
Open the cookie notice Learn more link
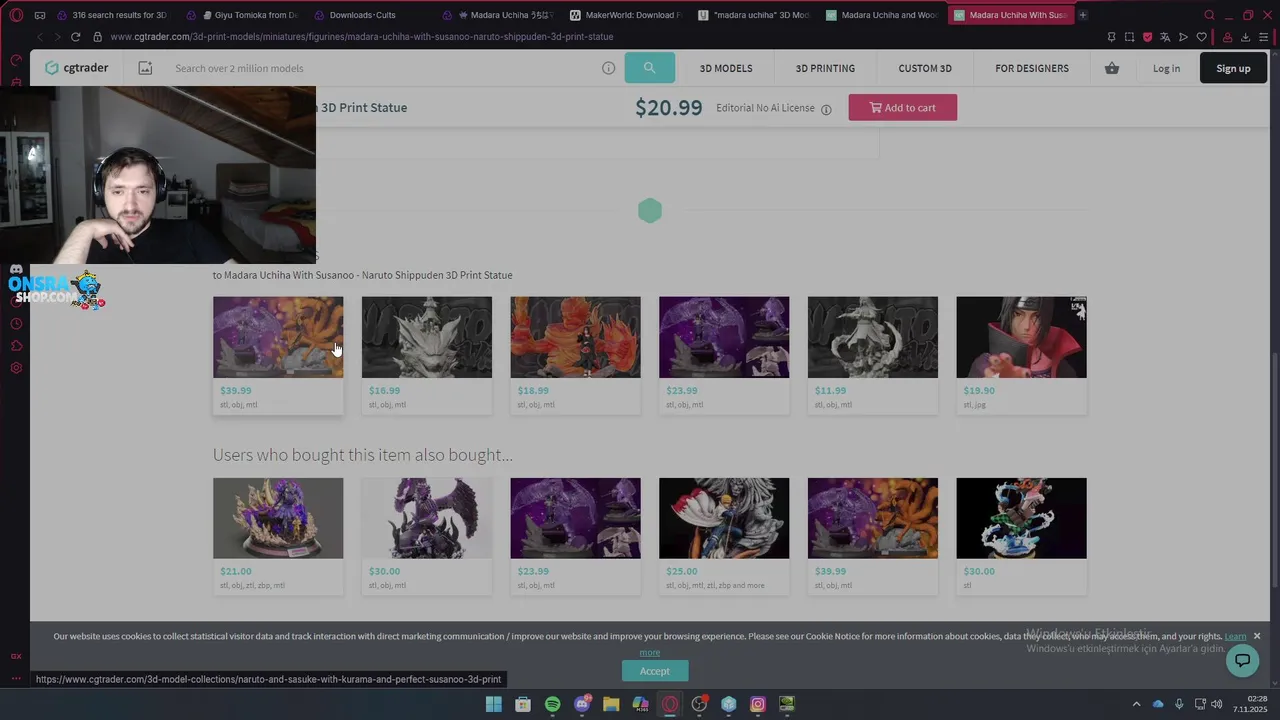pos(1236,636)
